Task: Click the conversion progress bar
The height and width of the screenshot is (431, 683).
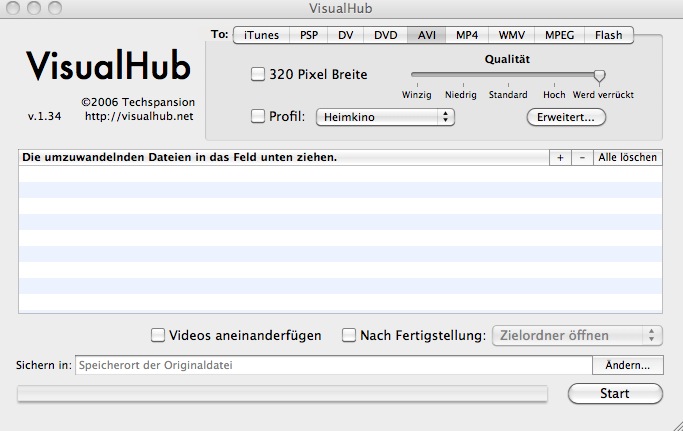Action: pyautogui.click(x=282, y=394)
